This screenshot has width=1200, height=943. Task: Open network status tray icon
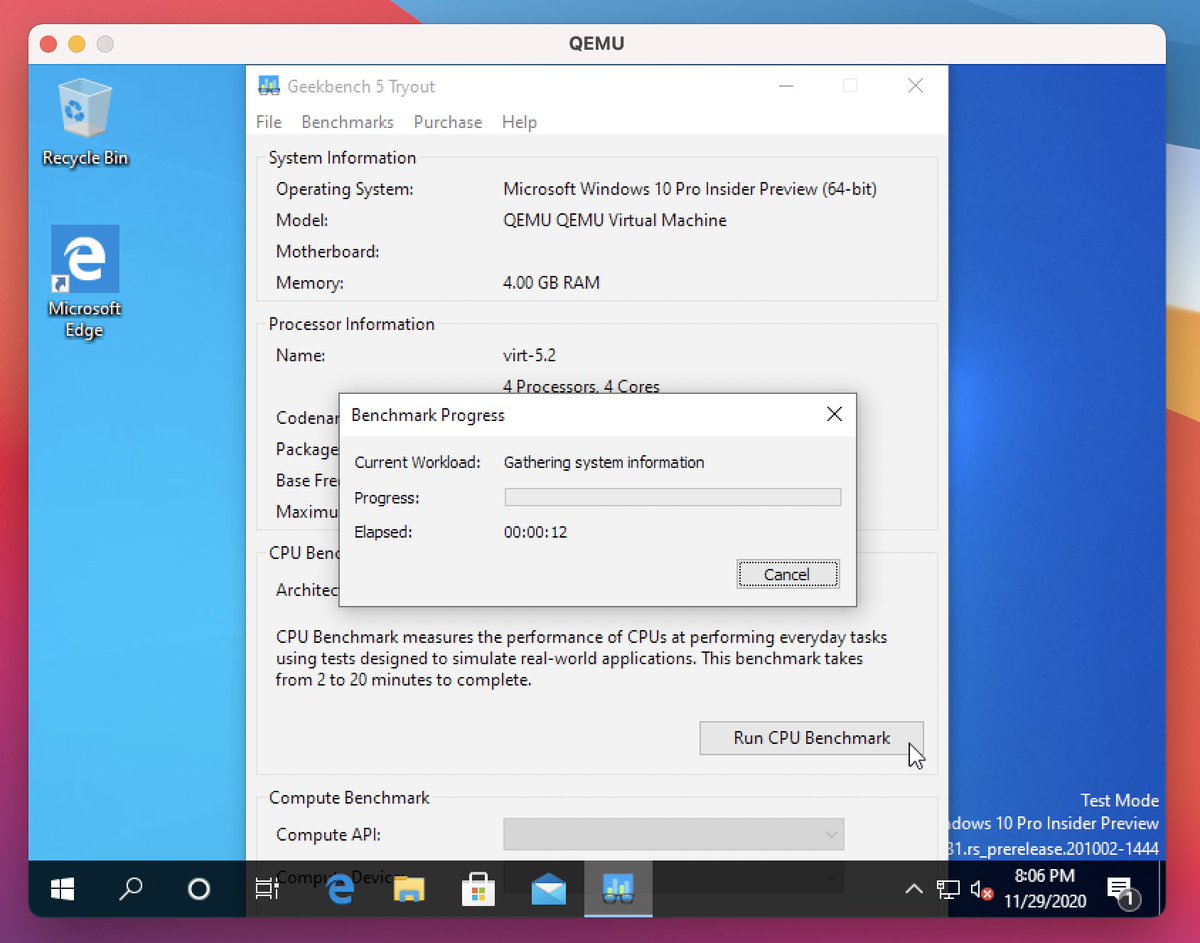click(x=947, y=888)
